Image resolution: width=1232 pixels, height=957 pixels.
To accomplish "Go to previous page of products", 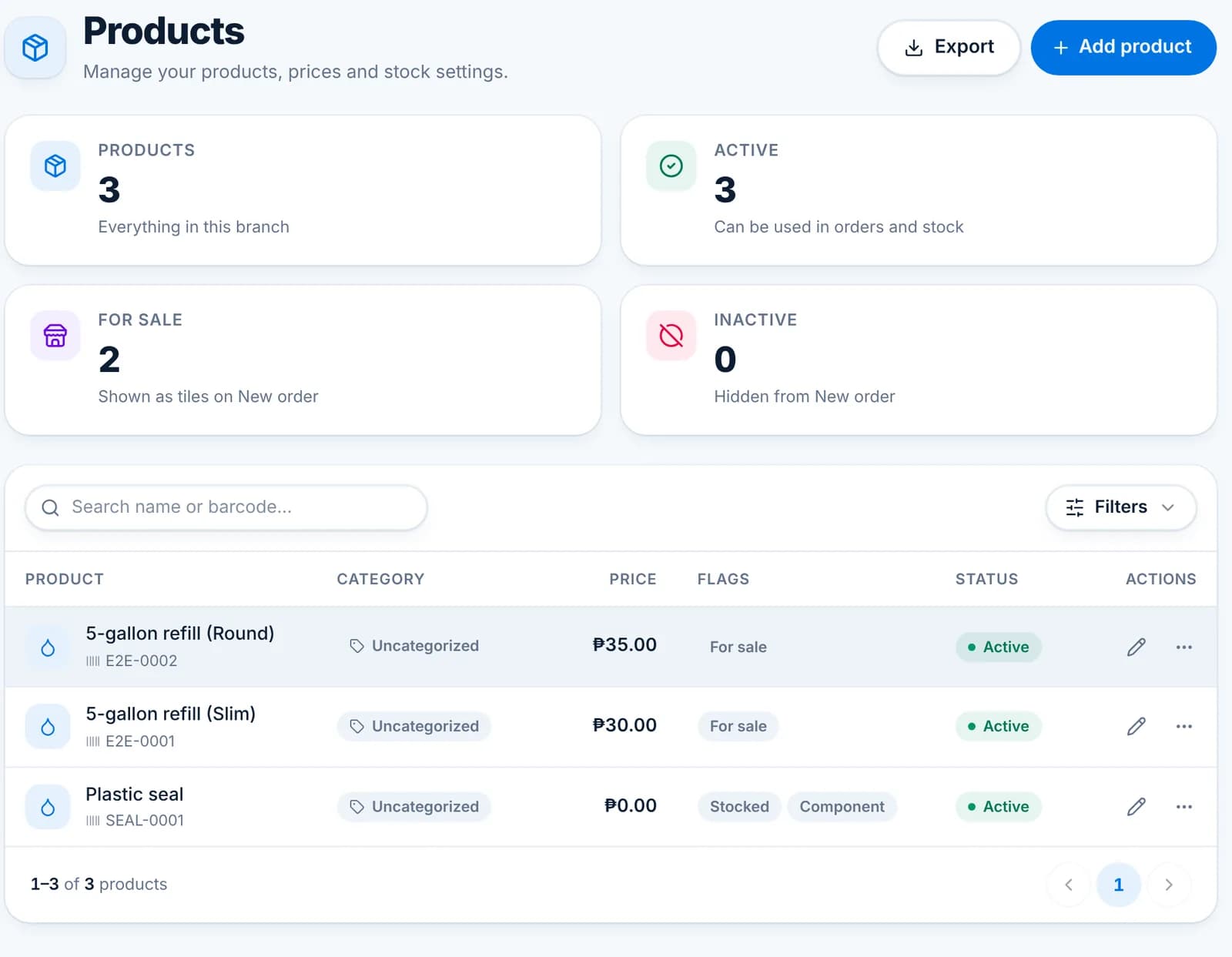I will (x=1069, y=885).
